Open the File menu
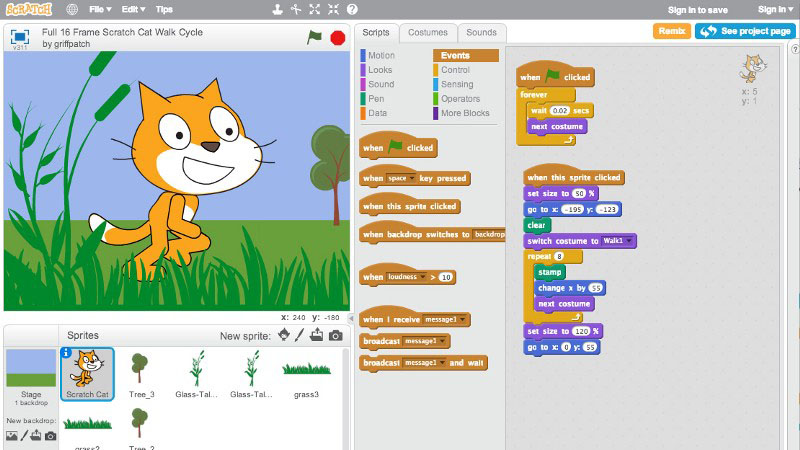The height and width of the screenshot is (450, 800). 100,9
